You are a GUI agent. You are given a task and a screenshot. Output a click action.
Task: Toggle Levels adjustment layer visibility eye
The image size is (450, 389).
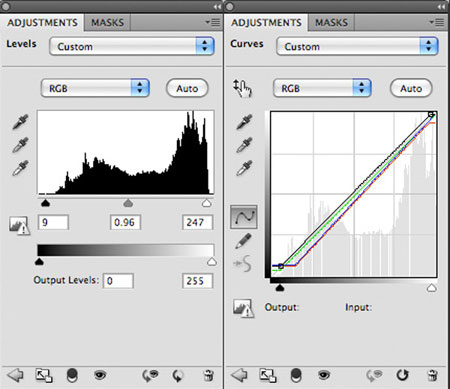[100, 375]
